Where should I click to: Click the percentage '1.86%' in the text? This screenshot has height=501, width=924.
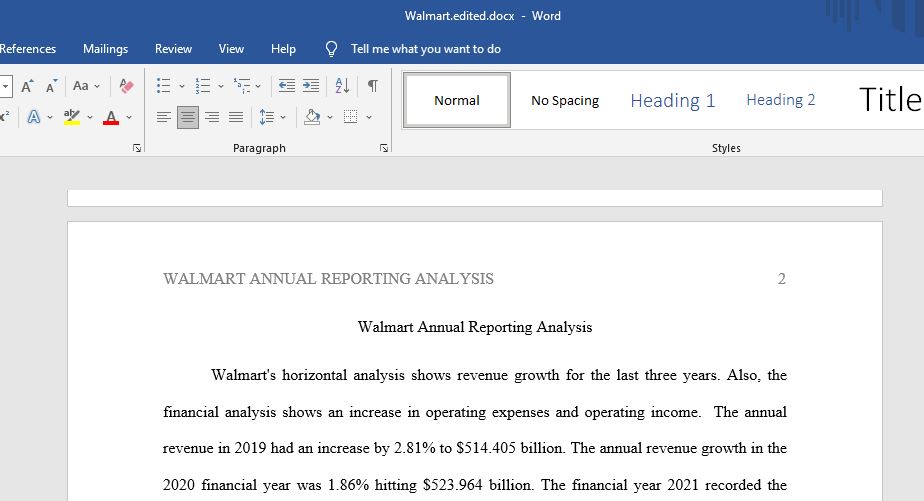pos(348,485)
